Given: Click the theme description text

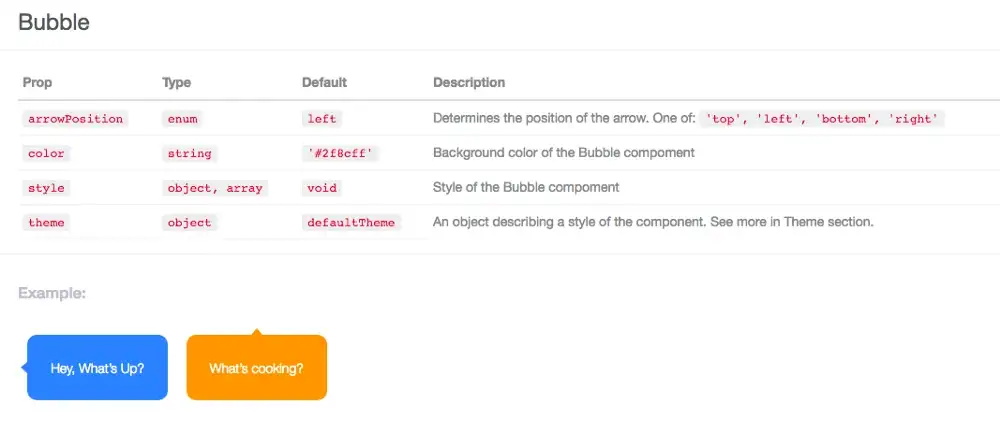Looking at the screenshot, I should (653, 222).
